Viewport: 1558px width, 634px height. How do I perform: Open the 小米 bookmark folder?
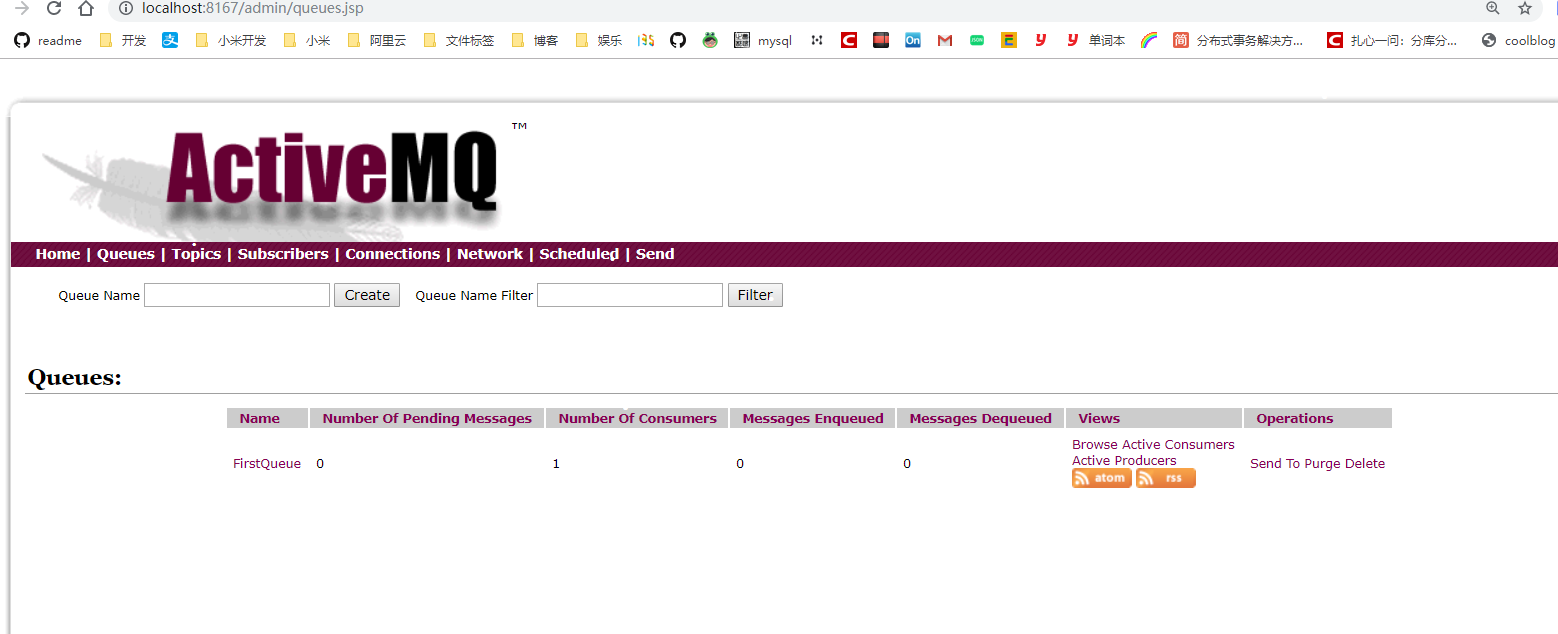(x=307, y=40)
